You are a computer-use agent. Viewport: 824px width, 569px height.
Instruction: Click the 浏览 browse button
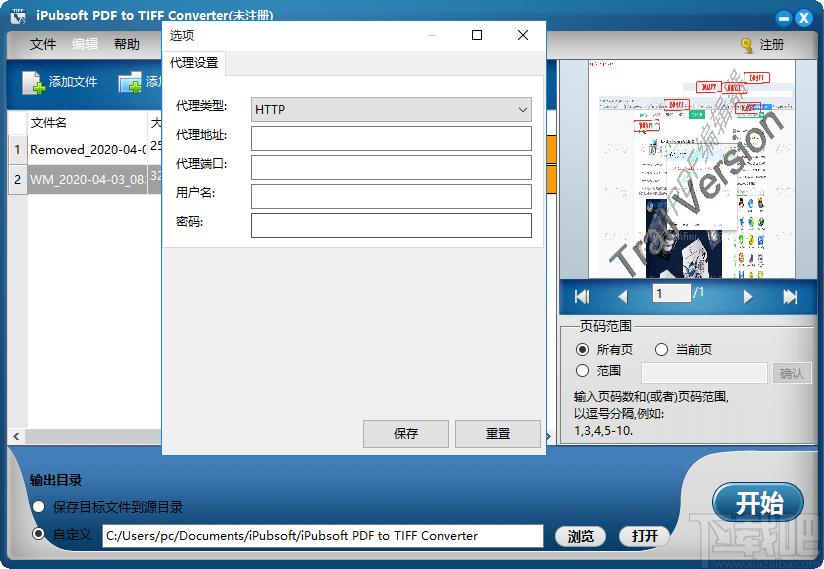pos(580,536)
